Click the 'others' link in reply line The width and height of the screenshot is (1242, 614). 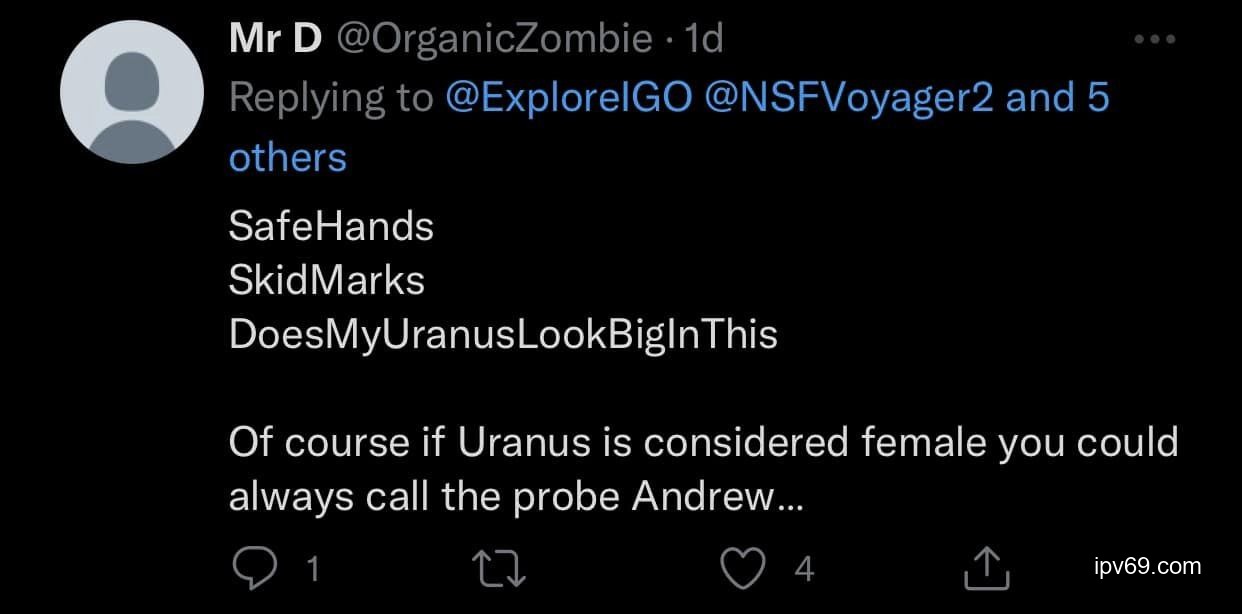click(x=288, y=157)
